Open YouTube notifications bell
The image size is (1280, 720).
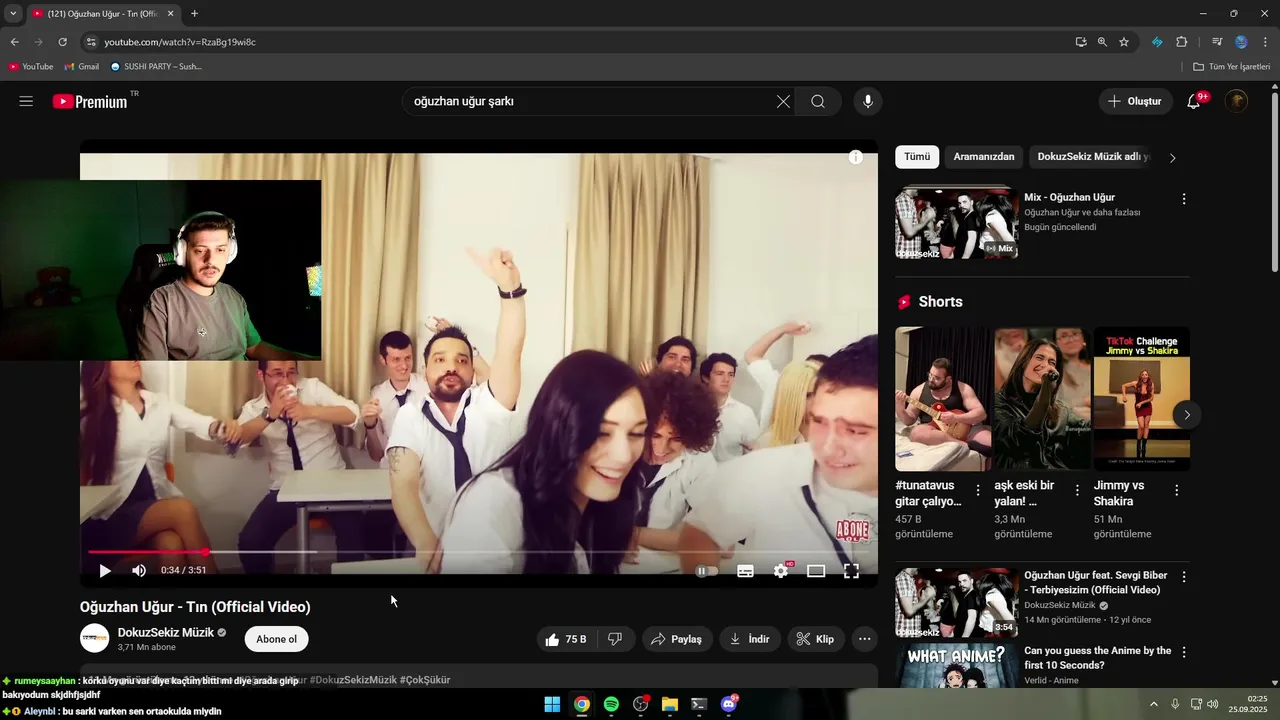click(1194, 101)
